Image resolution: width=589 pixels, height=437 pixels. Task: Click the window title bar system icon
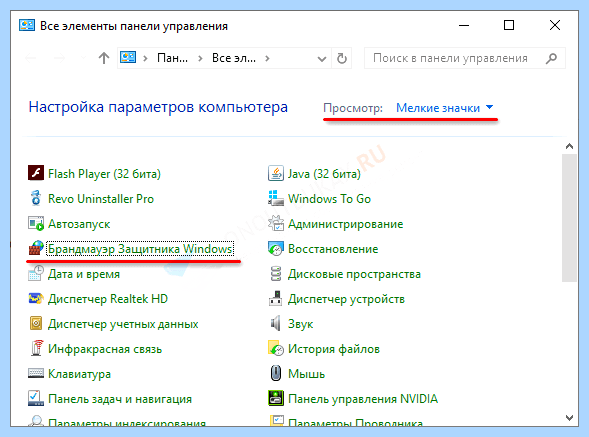[x=27, y=26]
